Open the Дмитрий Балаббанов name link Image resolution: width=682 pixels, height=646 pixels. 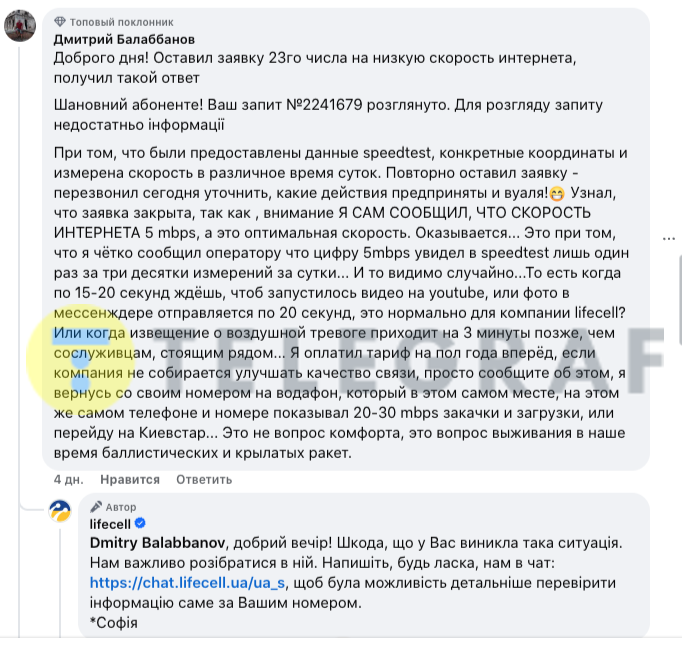(x=124, y=40)
